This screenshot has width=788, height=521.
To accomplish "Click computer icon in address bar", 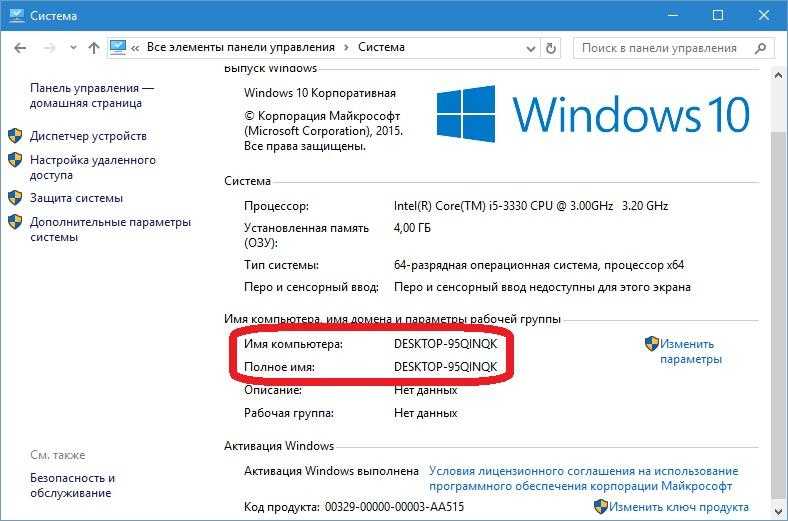I will tap(118, 47).
